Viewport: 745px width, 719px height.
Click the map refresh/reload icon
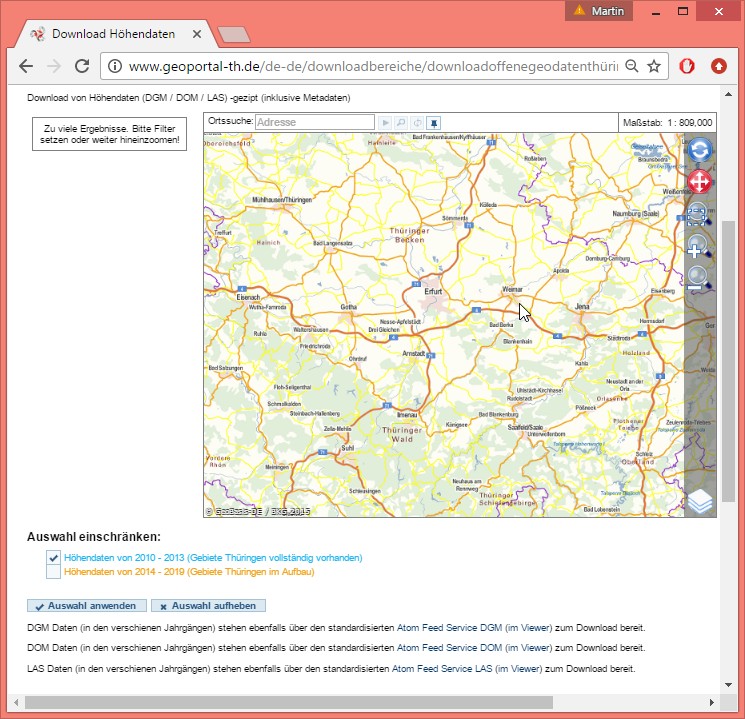coord(700,151)
